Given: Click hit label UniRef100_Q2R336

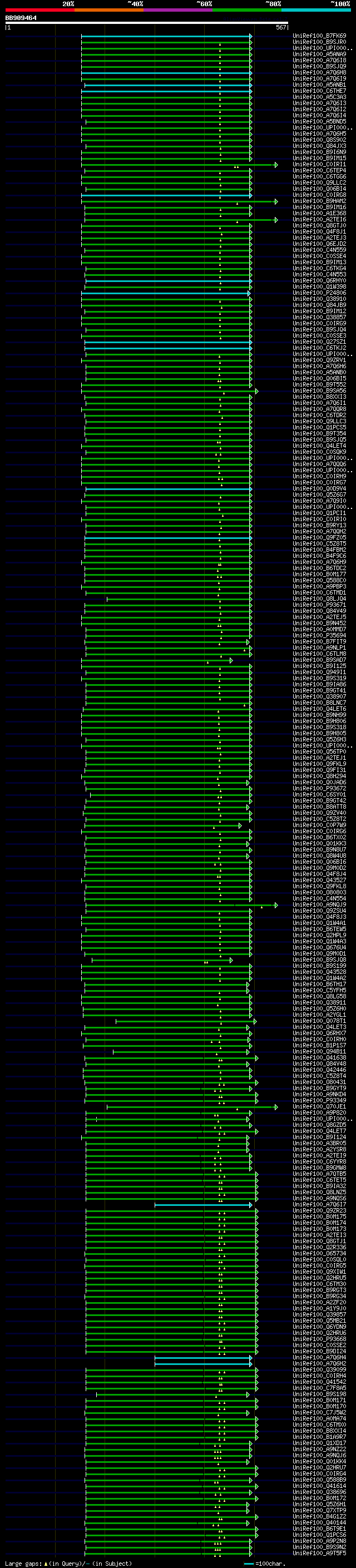Looking at the screenshot, I should click(319, 1247).
